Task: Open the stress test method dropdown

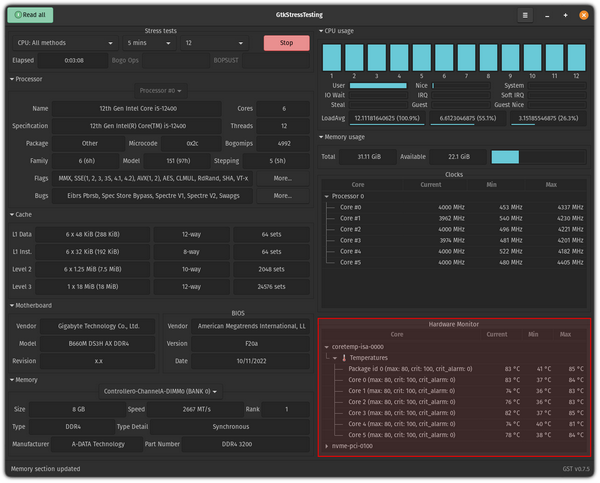Action: tap(64, 43)
